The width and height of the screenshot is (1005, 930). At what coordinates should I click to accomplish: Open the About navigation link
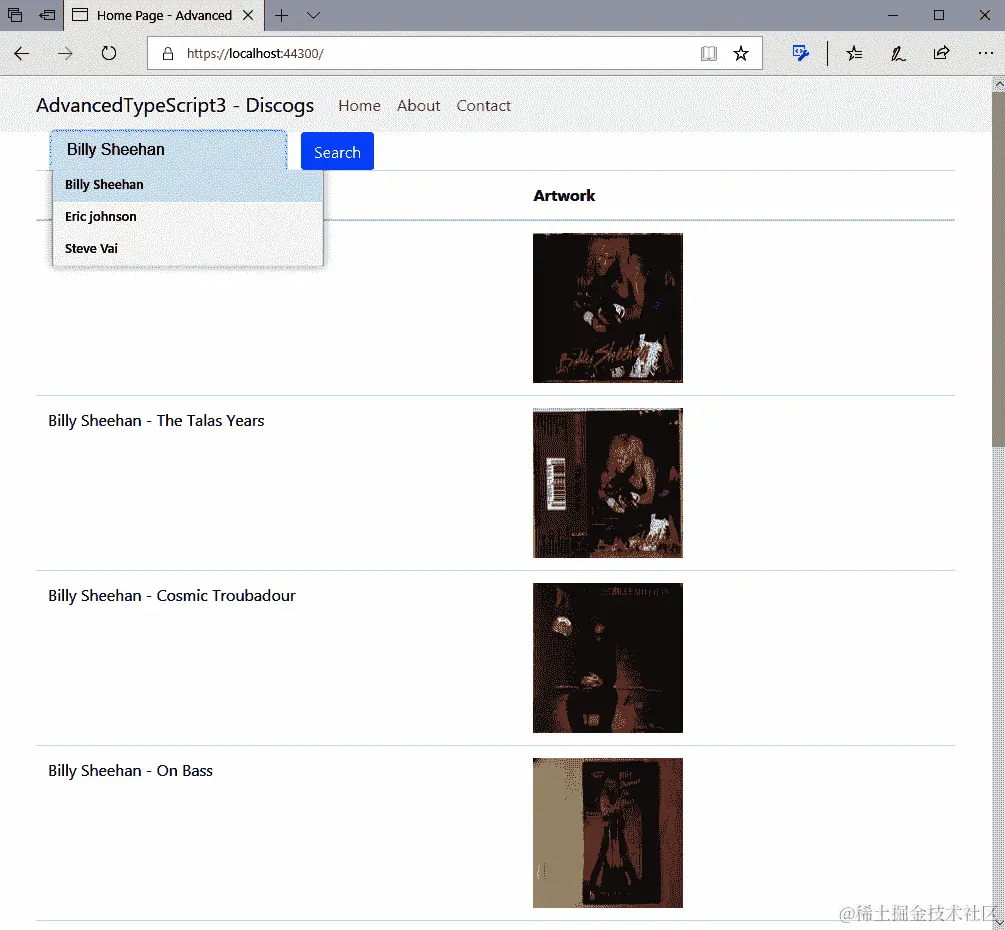click(x=419, y=106)
